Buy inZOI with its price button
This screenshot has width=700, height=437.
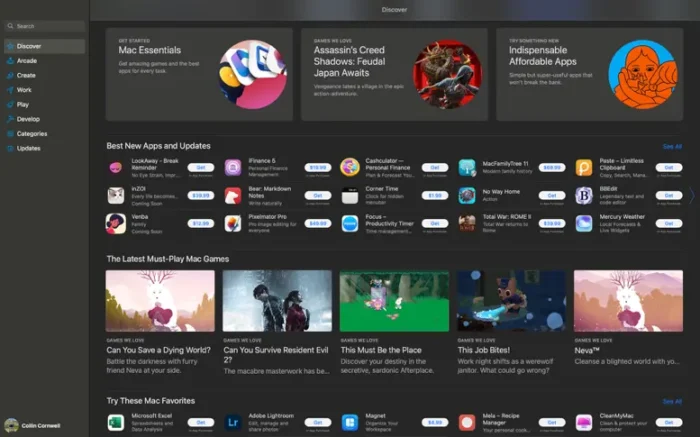(201, 196)
